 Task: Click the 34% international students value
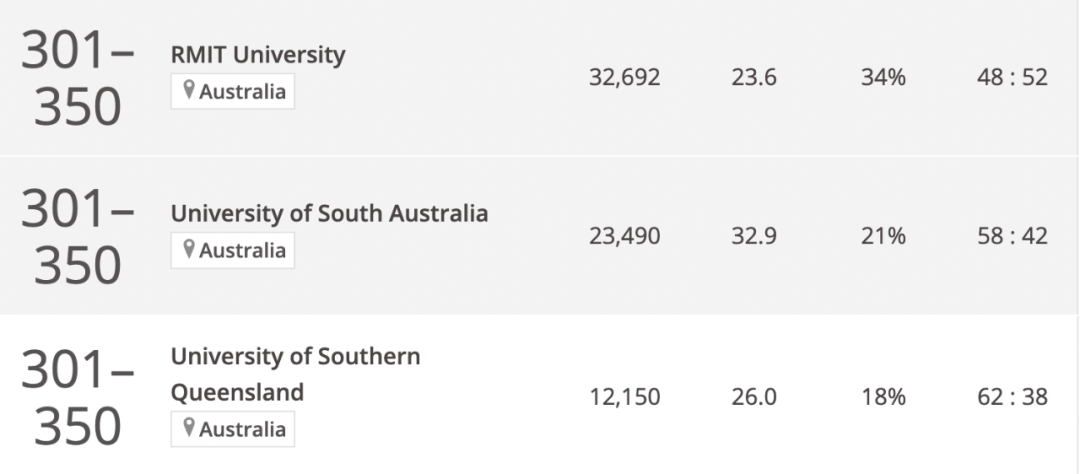click(883, 77)
